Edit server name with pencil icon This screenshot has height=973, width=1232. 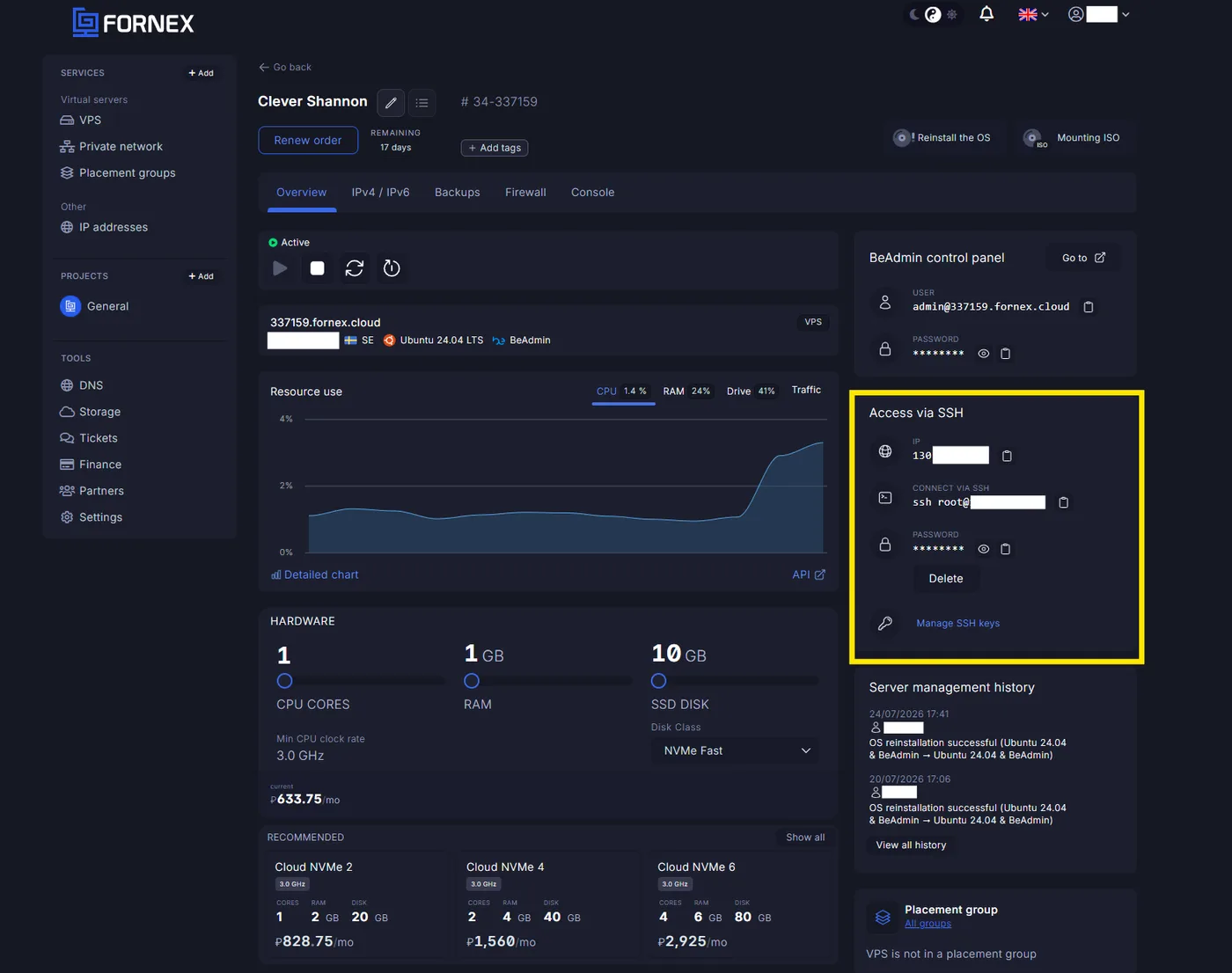coord(391,103)
